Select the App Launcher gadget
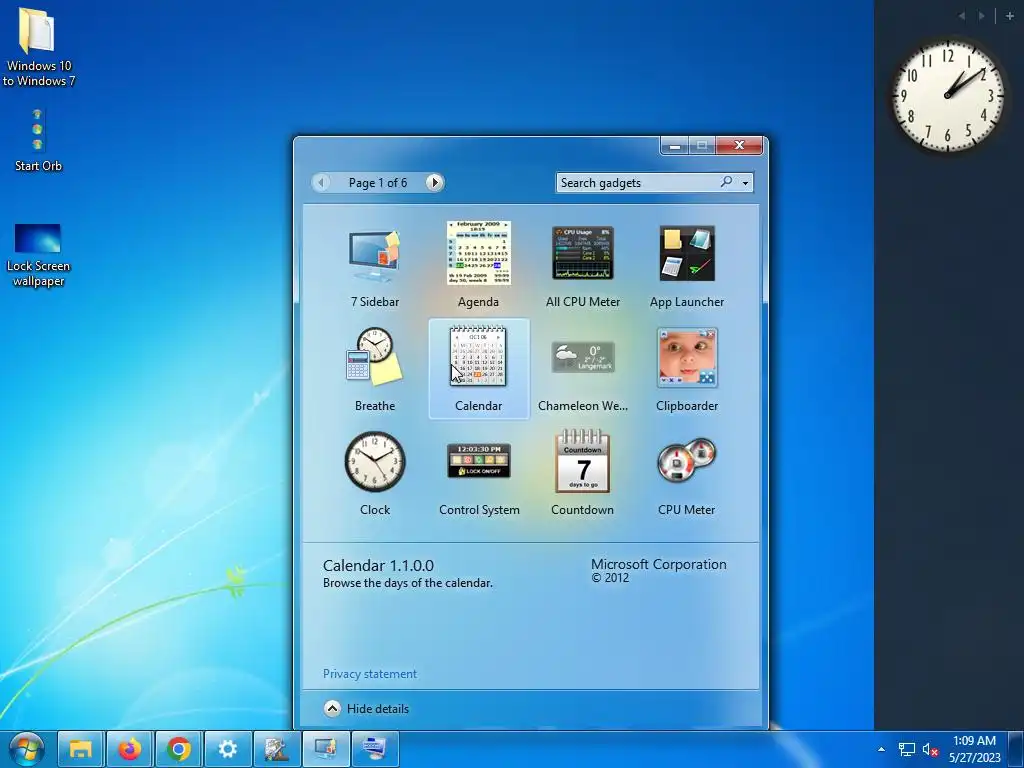Screen dimensions: 1024x768 click(x=686, y=266)
